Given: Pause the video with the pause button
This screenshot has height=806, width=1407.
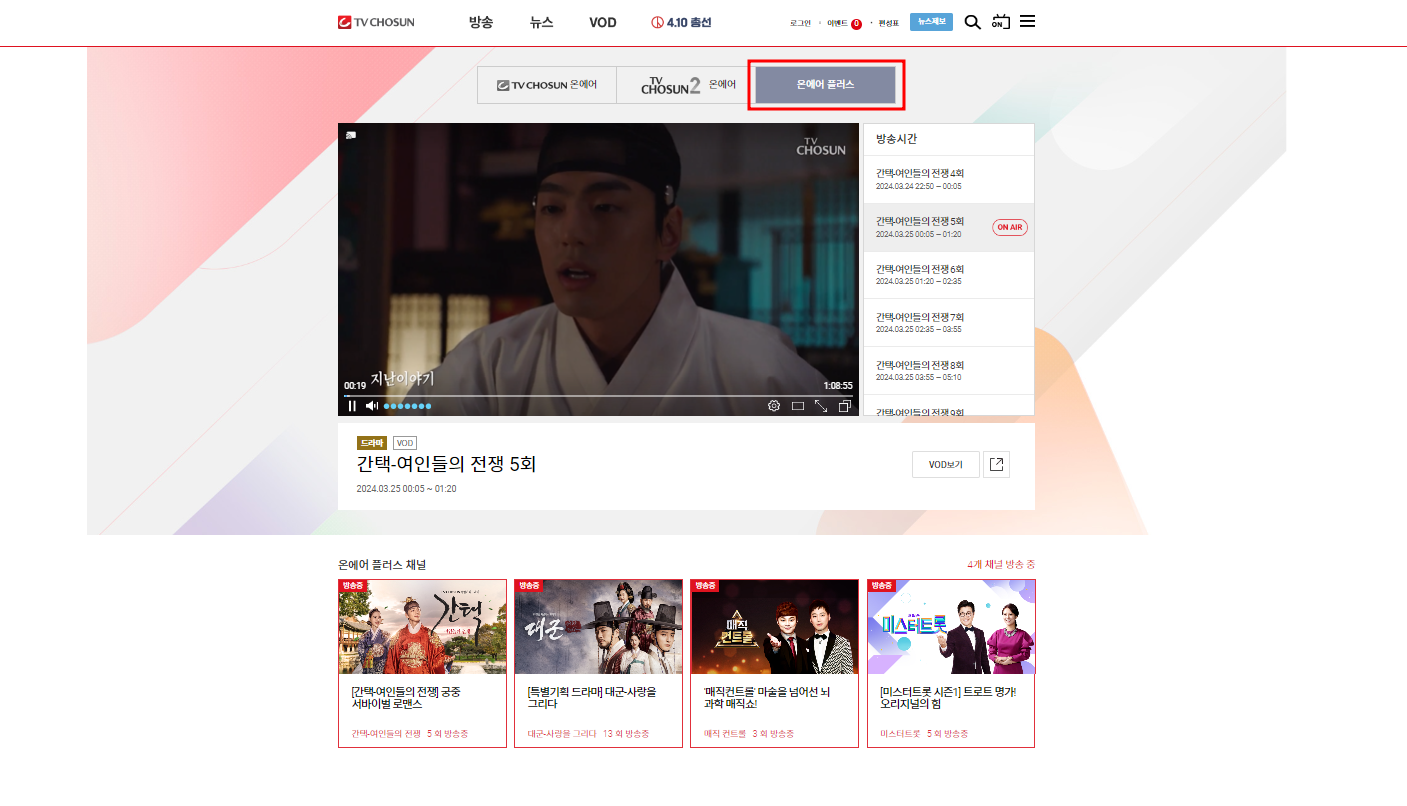Looking at the screenshot, I should pos(352,406).
